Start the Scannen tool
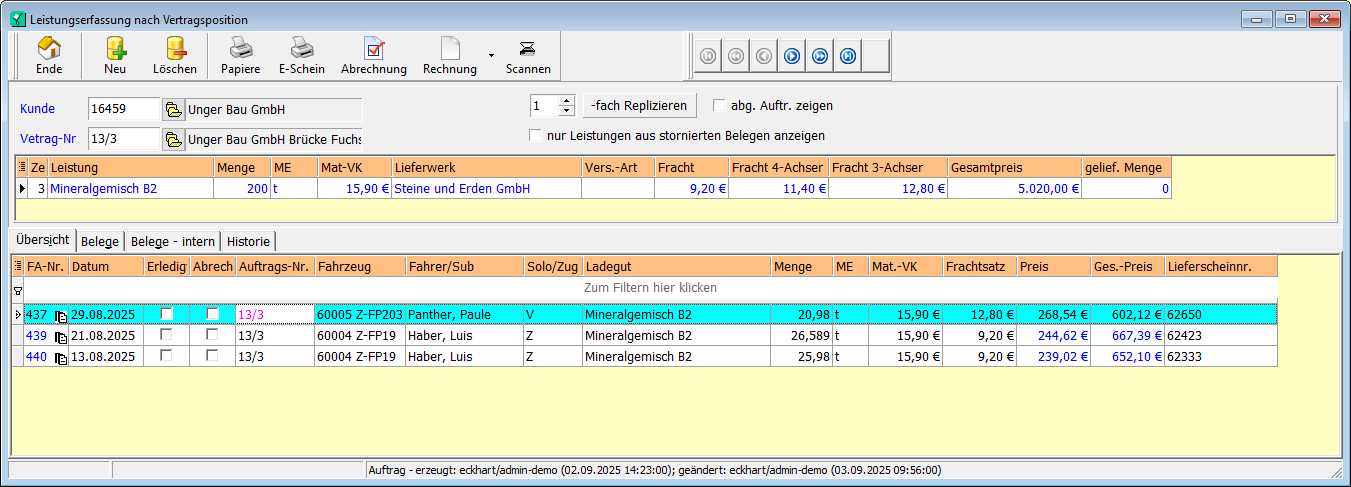 527,55
